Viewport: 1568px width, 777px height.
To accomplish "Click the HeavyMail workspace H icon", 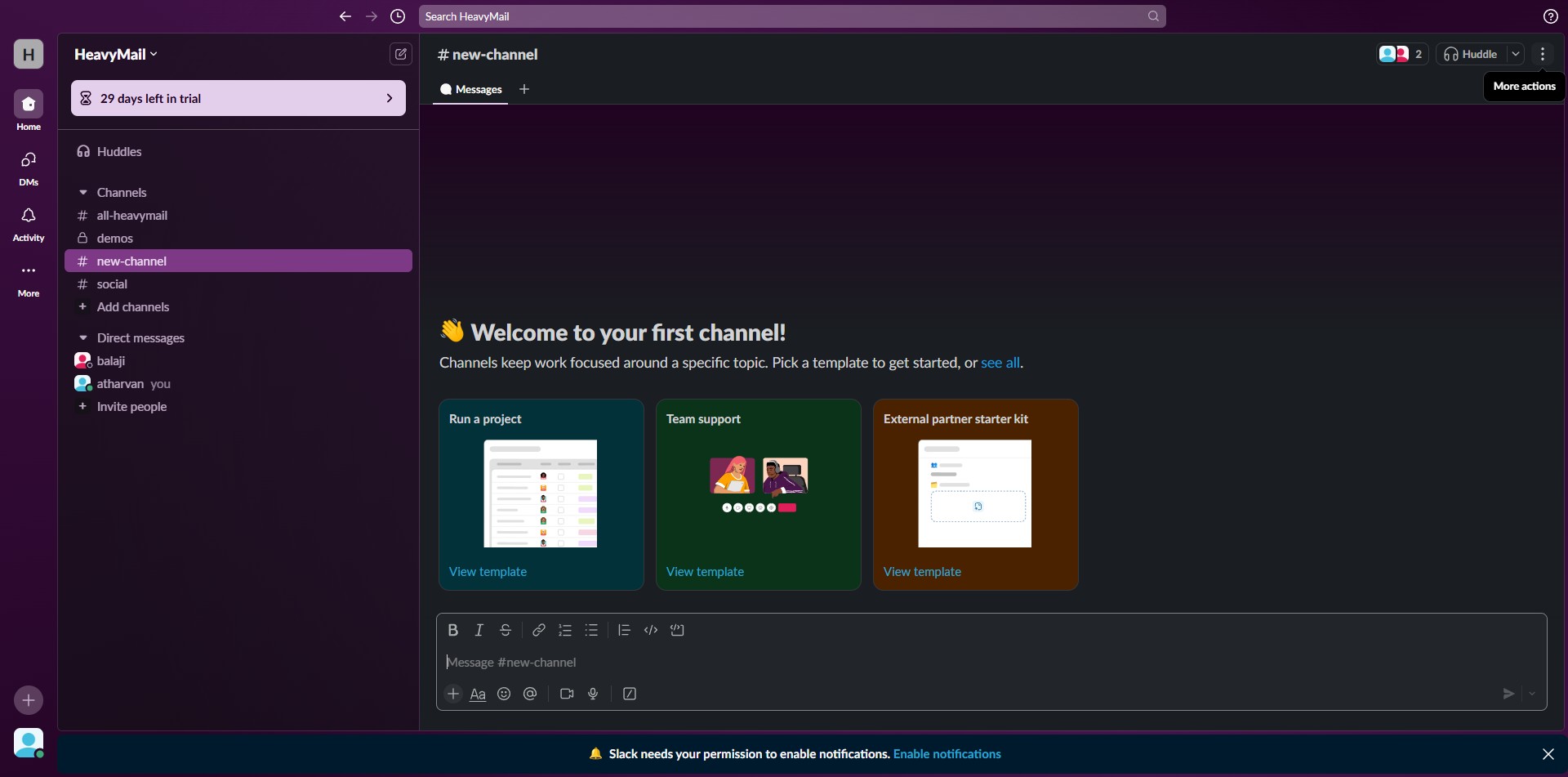I will tap(29, 54).
